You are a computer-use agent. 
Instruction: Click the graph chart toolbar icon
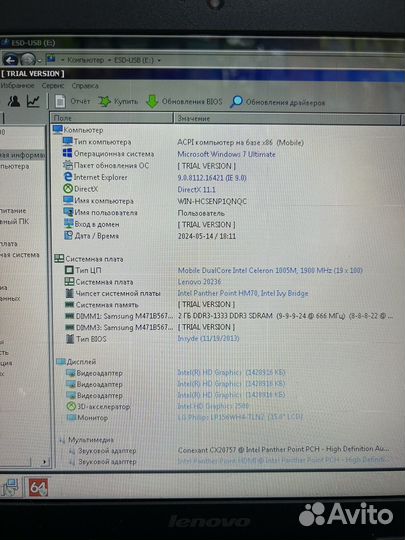33,101
